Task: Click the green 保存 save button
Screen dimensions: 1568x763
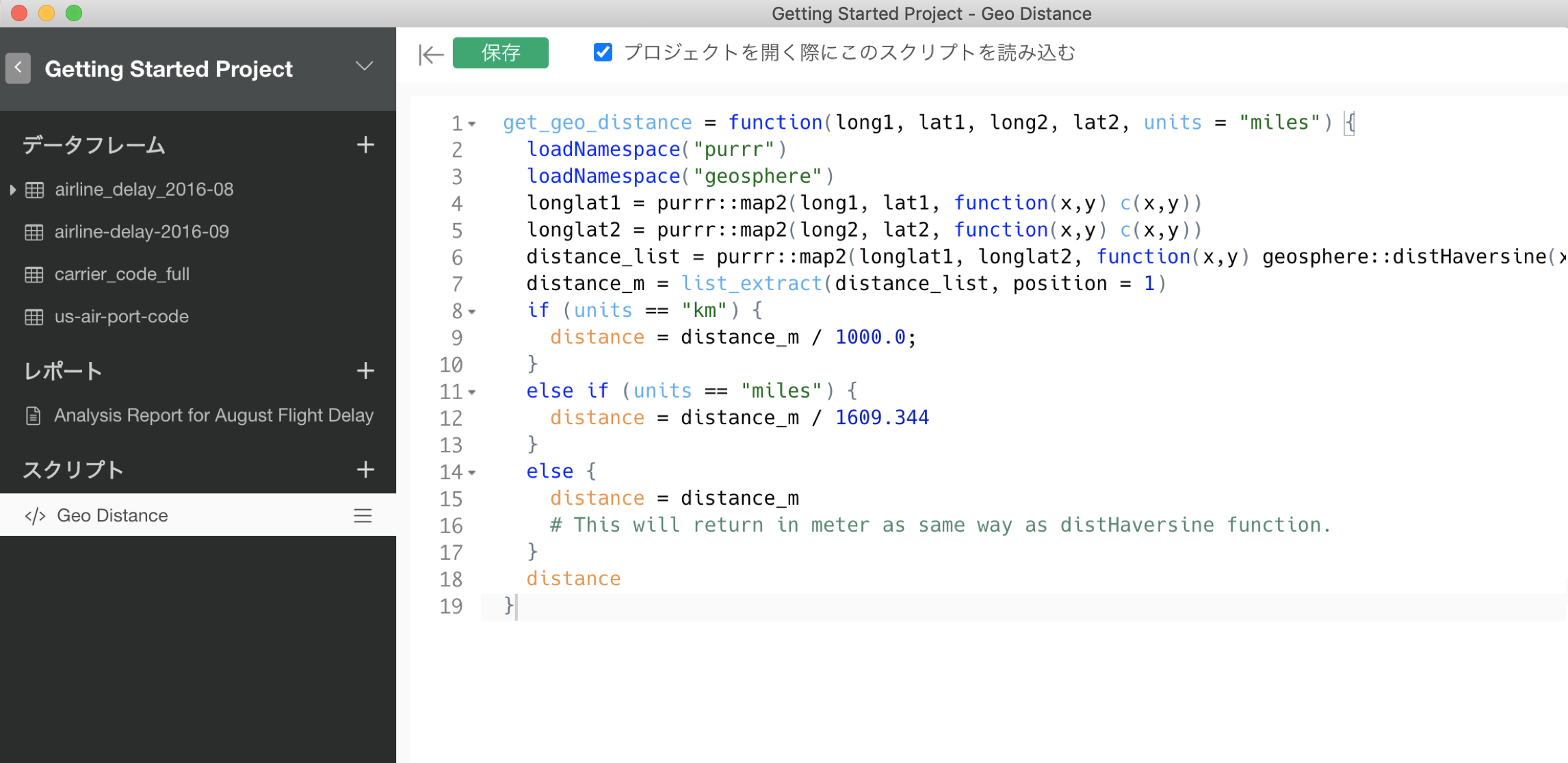Action: 500,53
